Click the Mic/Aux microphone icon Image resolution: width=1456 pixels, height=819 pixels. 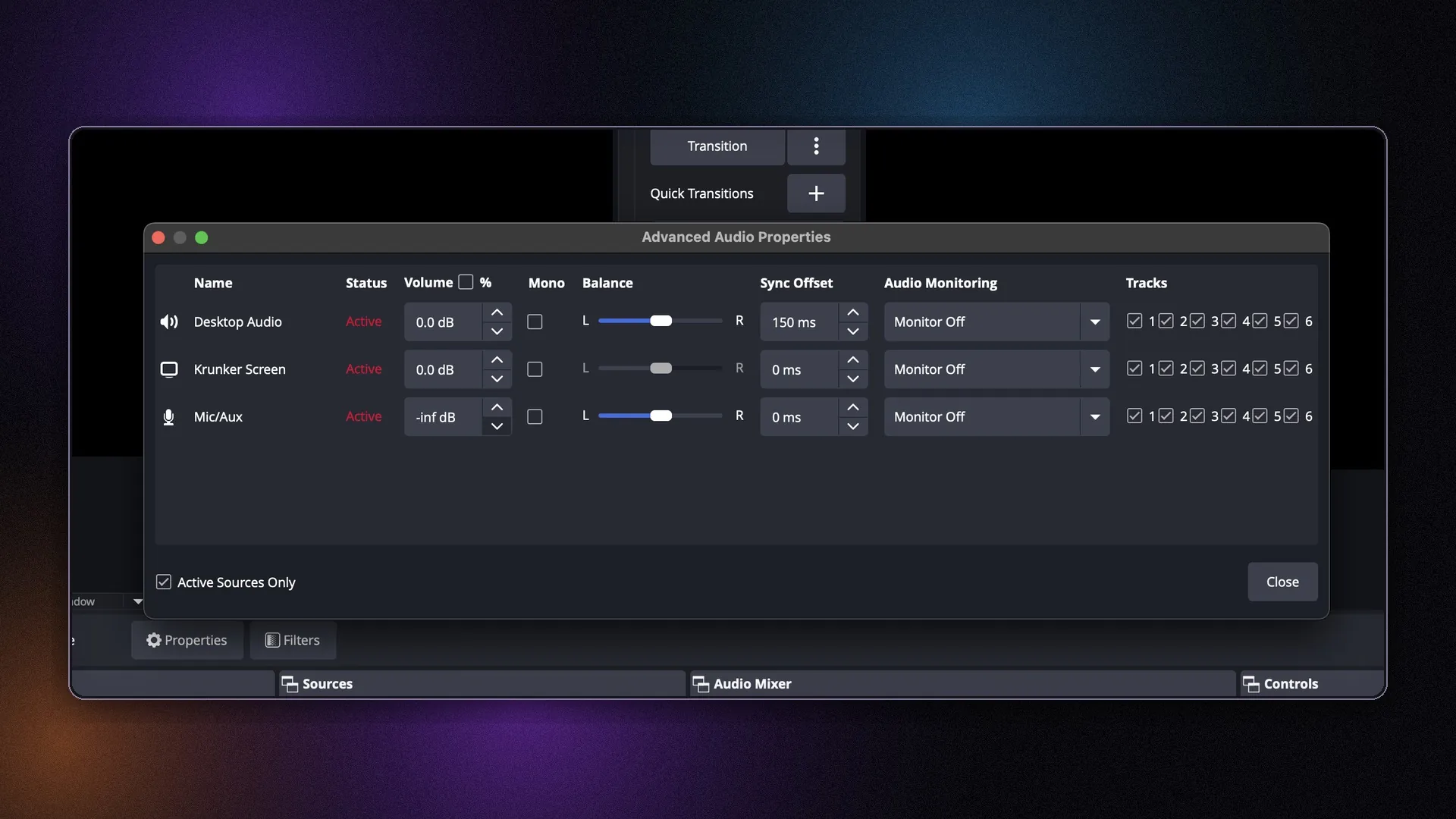click(168, 417)
